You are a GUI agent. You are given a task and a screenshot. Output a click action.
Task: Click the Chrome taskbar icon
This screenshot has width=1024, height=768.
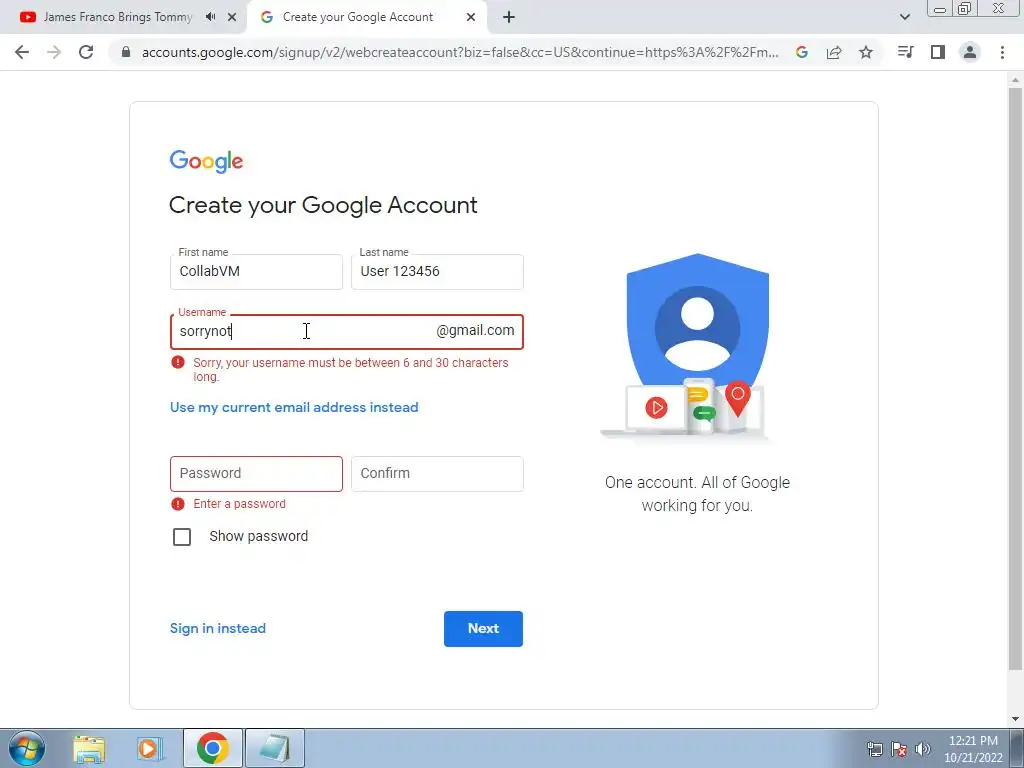(x=213, y=748)
